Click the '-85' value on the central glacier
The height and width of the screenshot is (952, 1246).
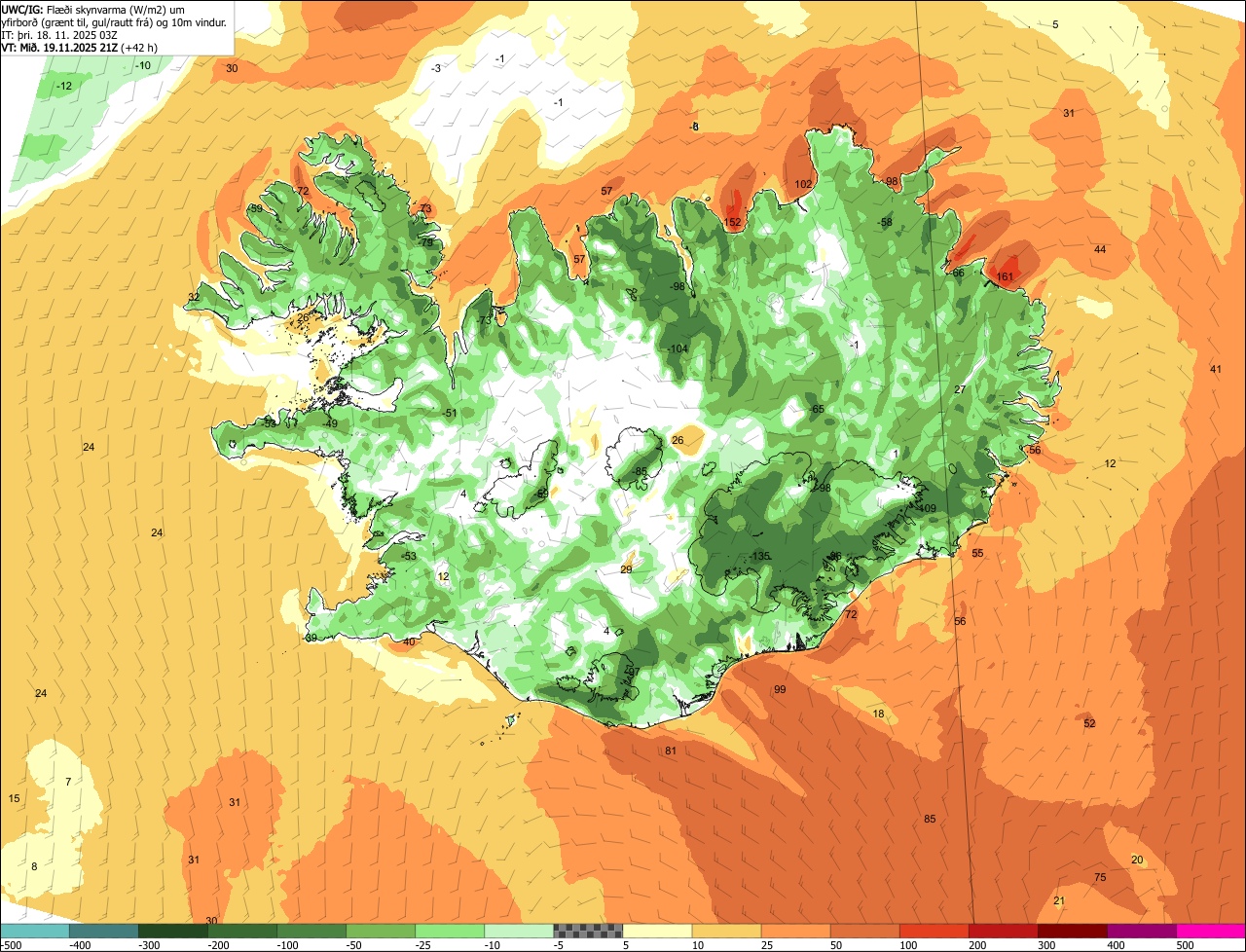click(x=640, y=472)
